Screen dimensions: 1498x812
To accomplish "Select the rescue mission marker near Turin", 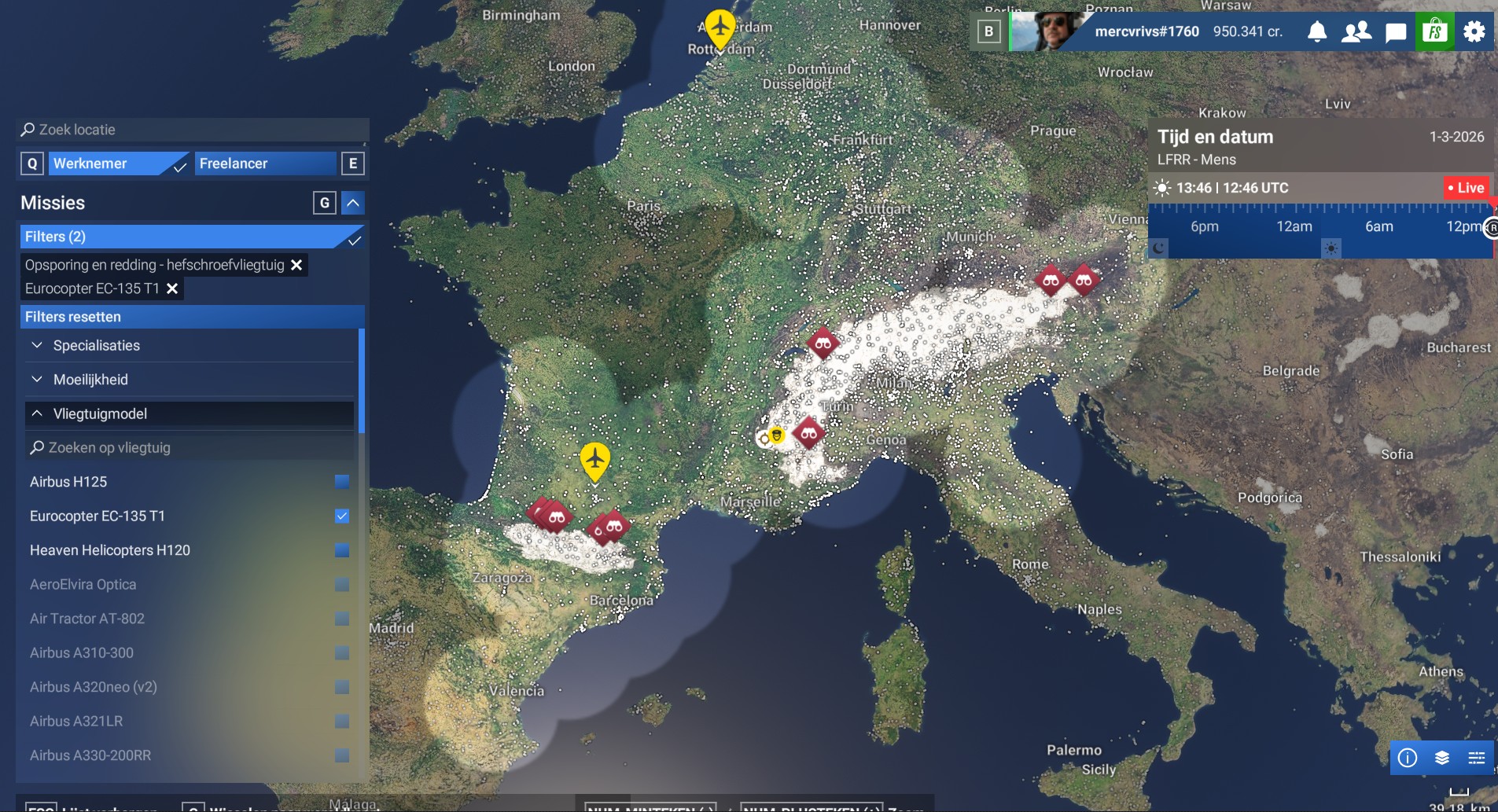I will pyautogui.click(x=808, y=432).
